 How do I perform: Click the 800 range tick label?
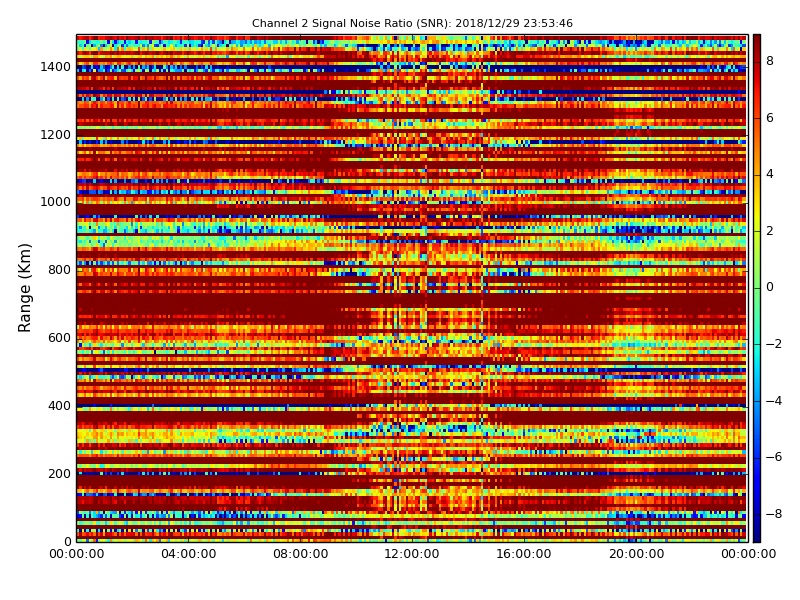tap(59, 270)
